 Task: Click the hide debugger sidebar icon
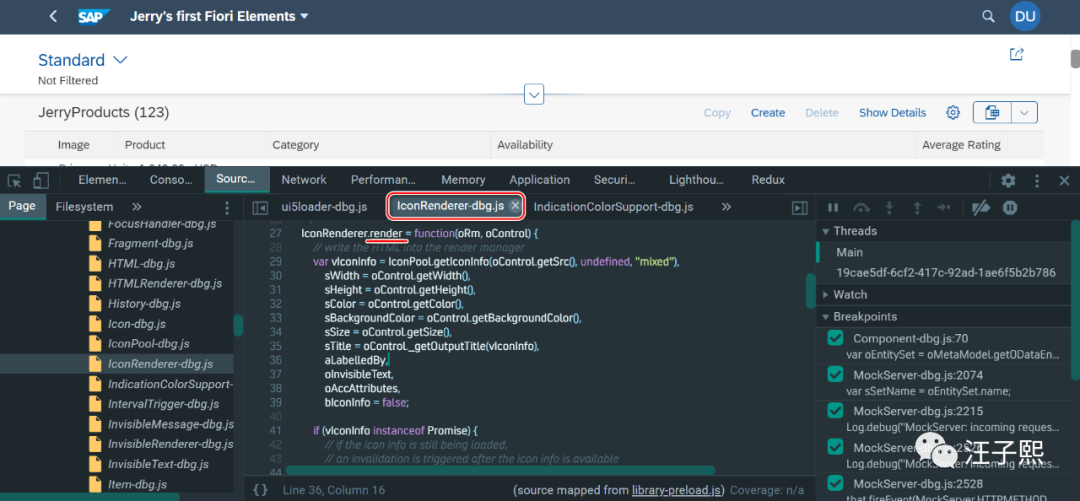tap(800, 207)
